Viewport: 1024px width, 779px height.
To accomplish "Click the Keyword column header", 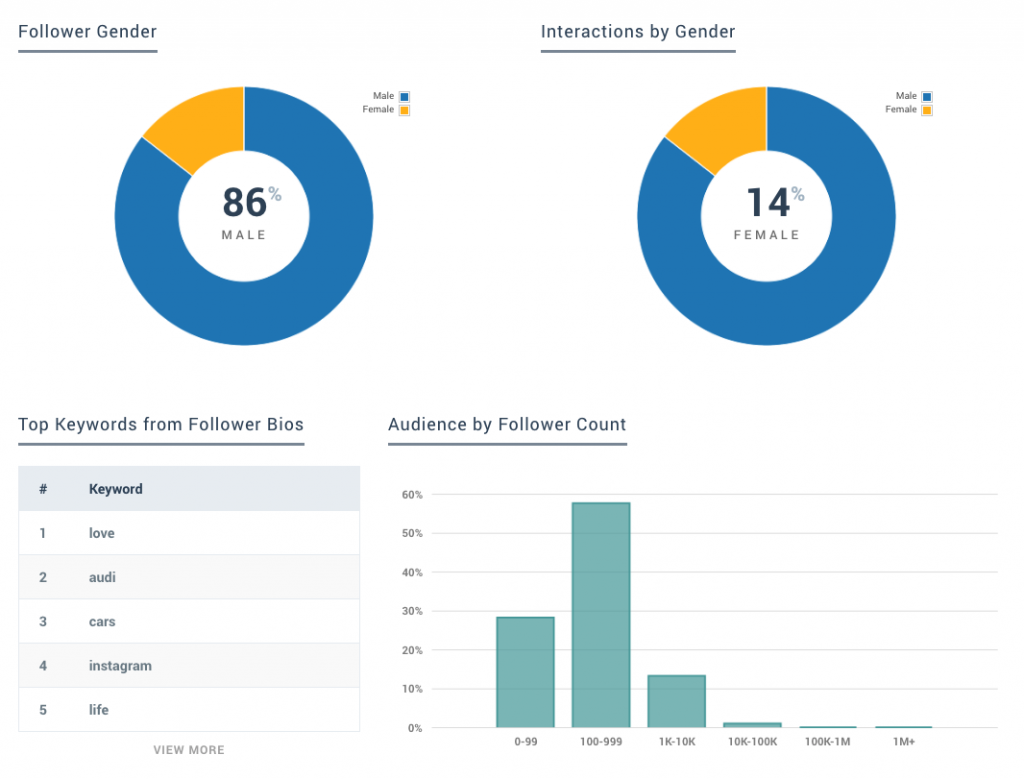I will pyautogui.click(x=116, y=489).
